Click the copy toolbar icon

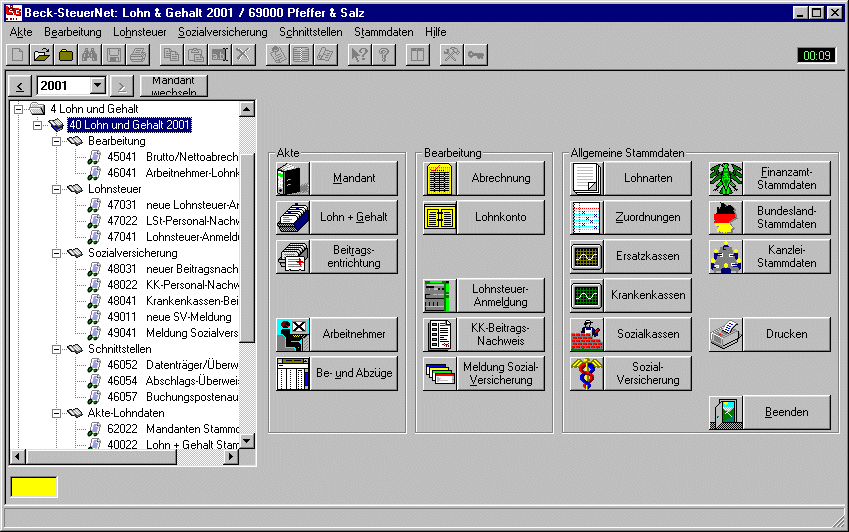click(x=172, y=55)
